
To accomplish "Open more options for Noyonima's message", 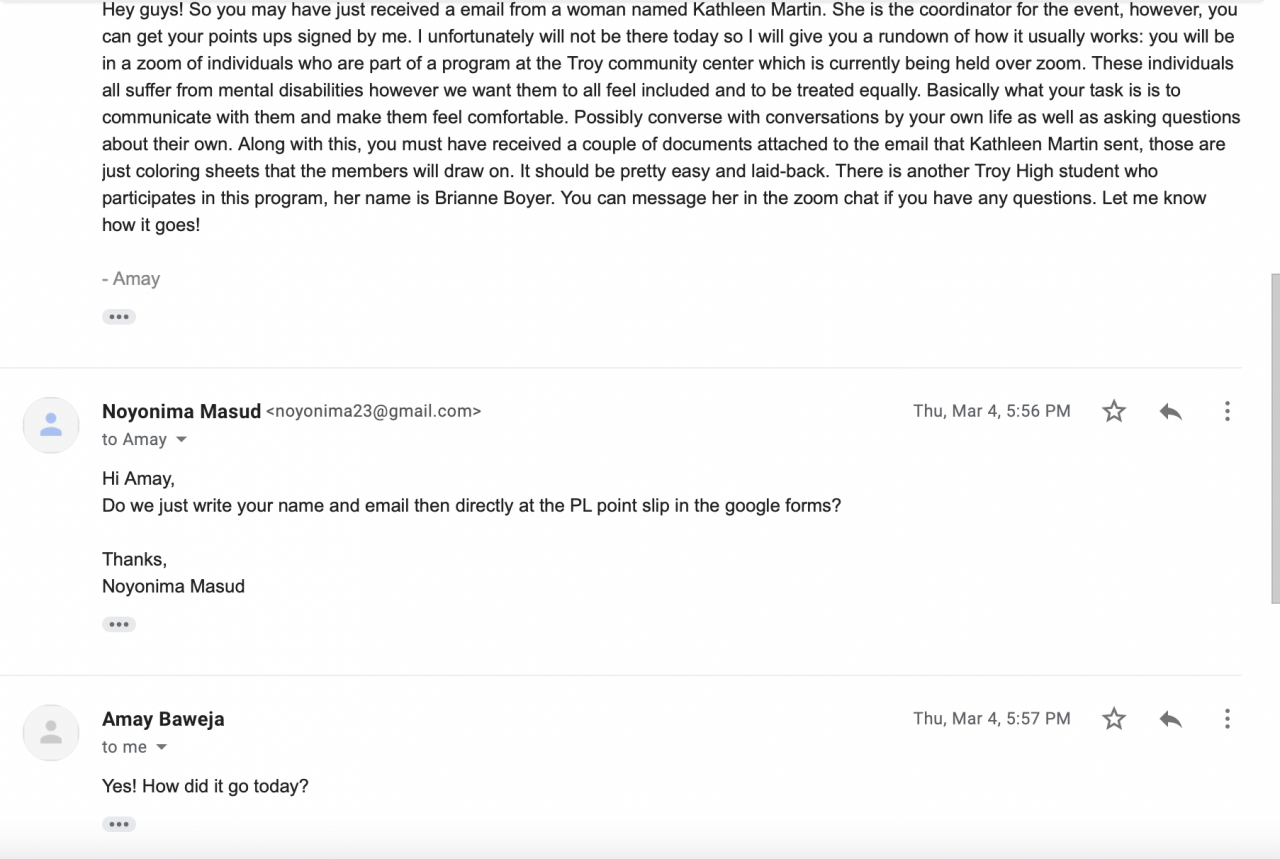I will point(1227,411).
